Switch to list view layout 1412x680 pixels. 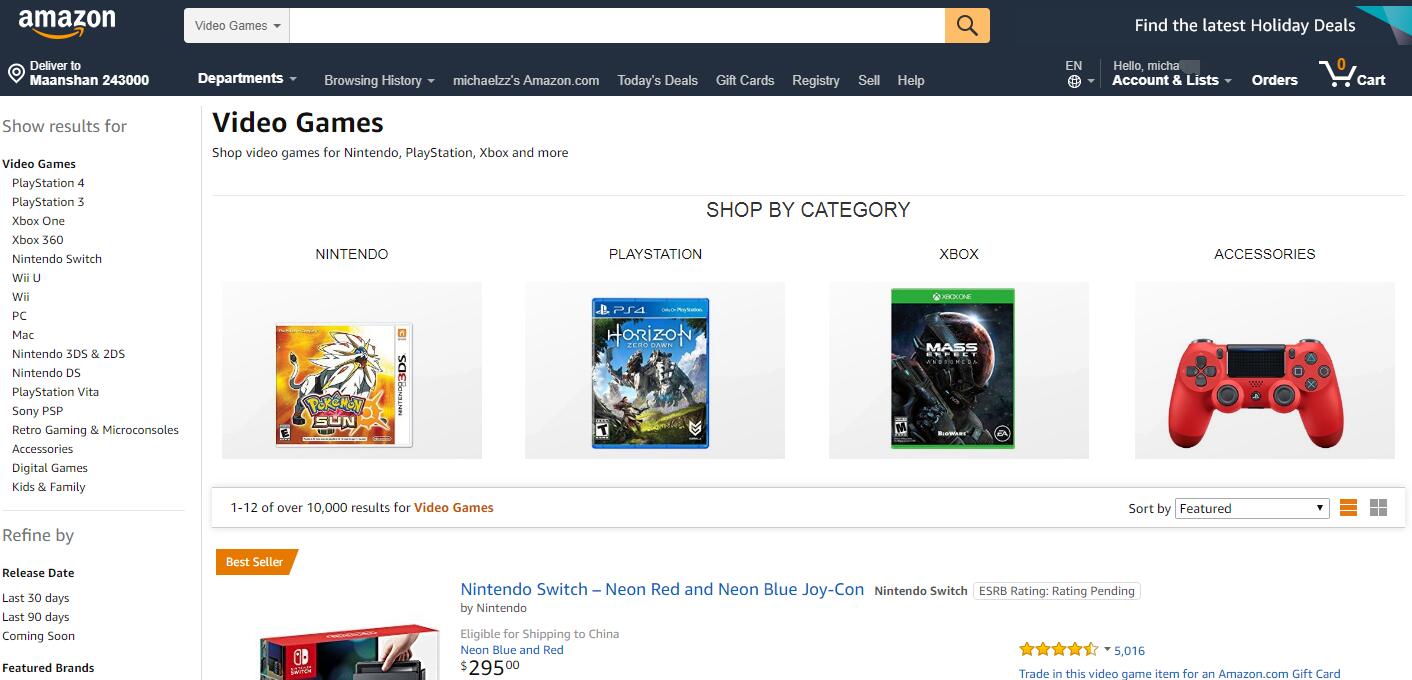coord(1348,508)
